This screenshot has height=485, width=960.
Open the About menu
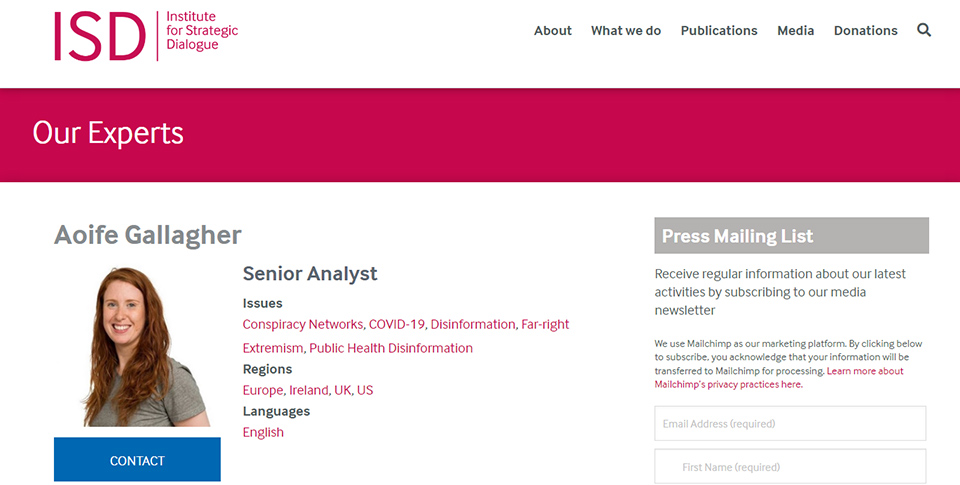pyautogui.click(x=553, y=31)
